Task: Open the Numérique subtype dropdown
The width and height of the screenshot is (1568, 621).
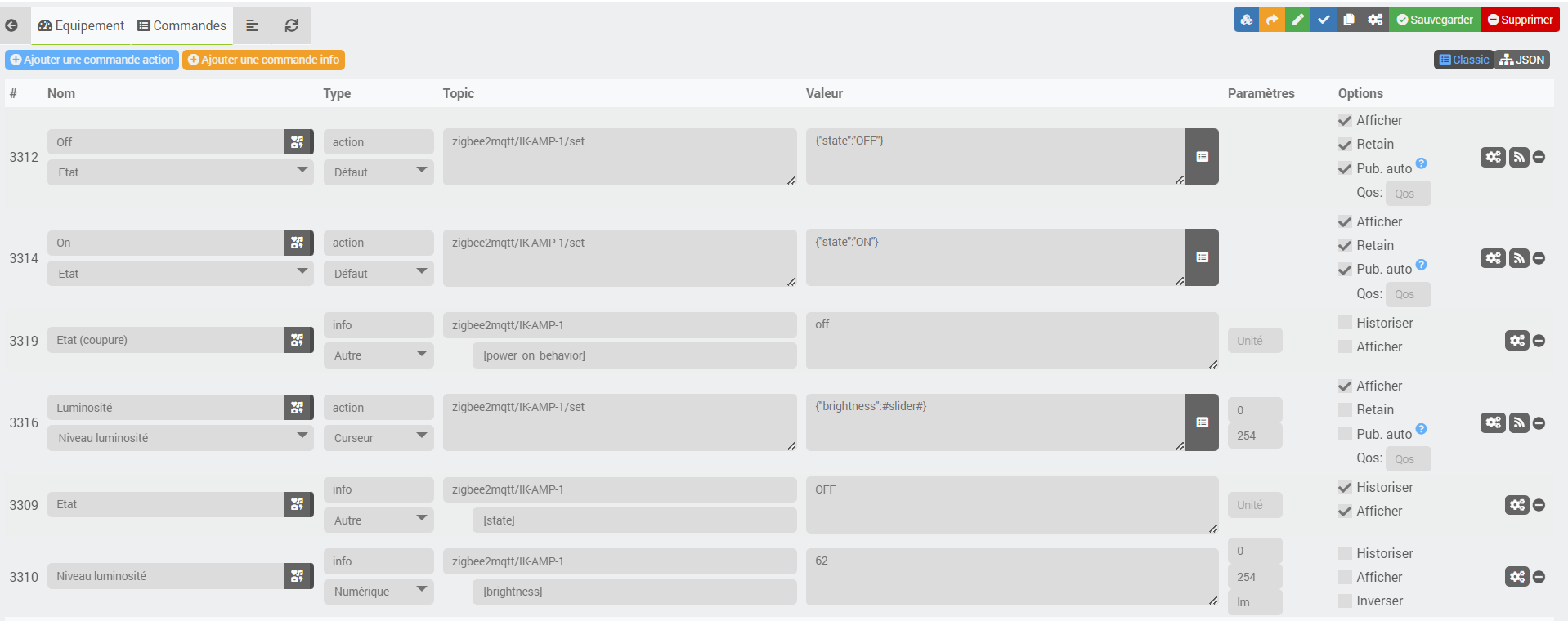Action: (x=379, y=591)
